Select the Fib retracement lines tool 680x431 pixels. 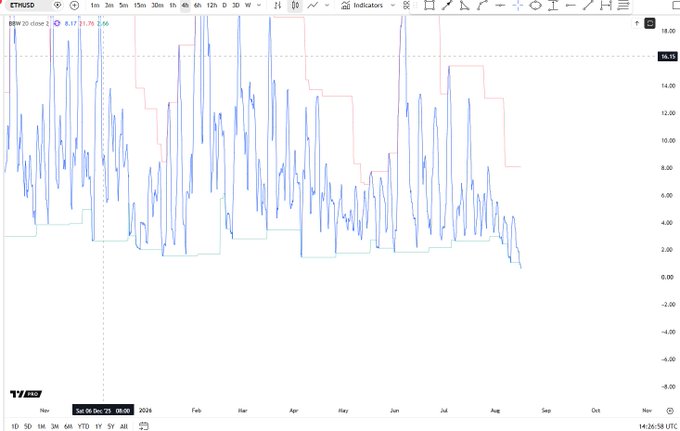pos(623,5)
